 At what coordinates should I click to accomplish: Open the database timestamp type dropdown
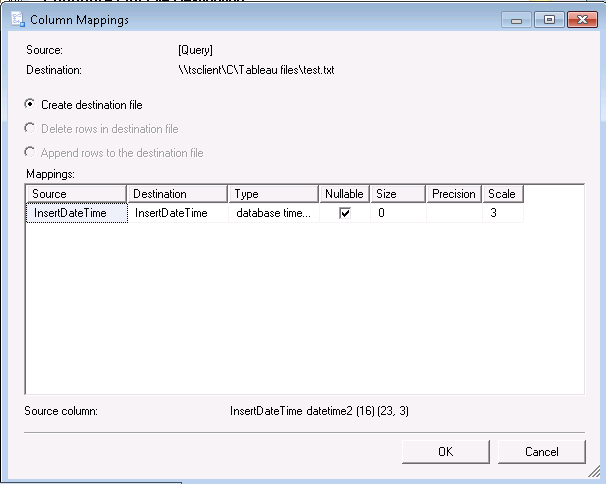(x=273, y=213)
